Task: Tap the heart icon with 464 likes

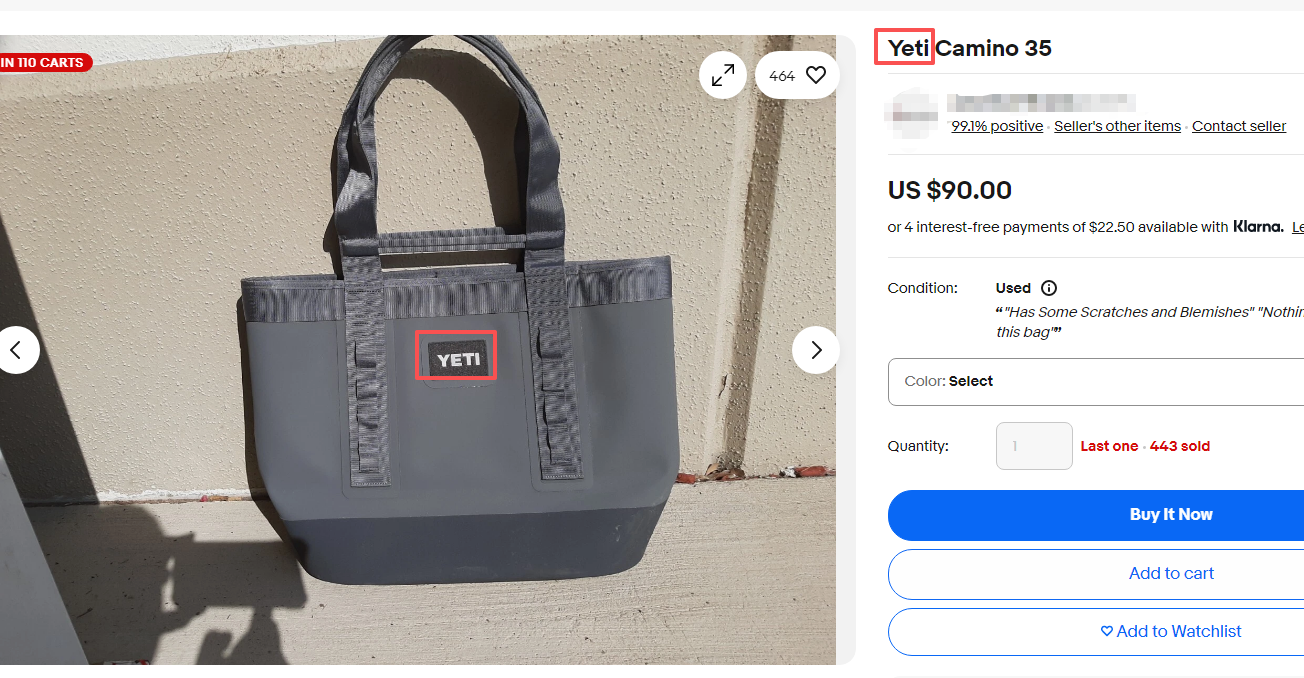Action: [x=797, y=75]
